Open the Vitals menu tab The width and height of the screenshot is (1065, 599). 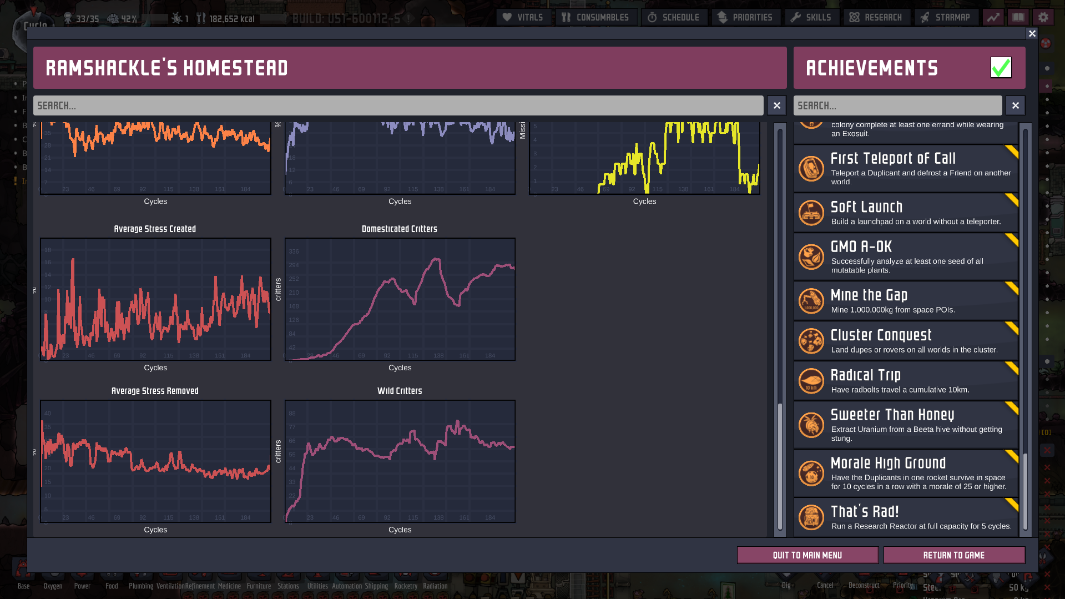521,17
